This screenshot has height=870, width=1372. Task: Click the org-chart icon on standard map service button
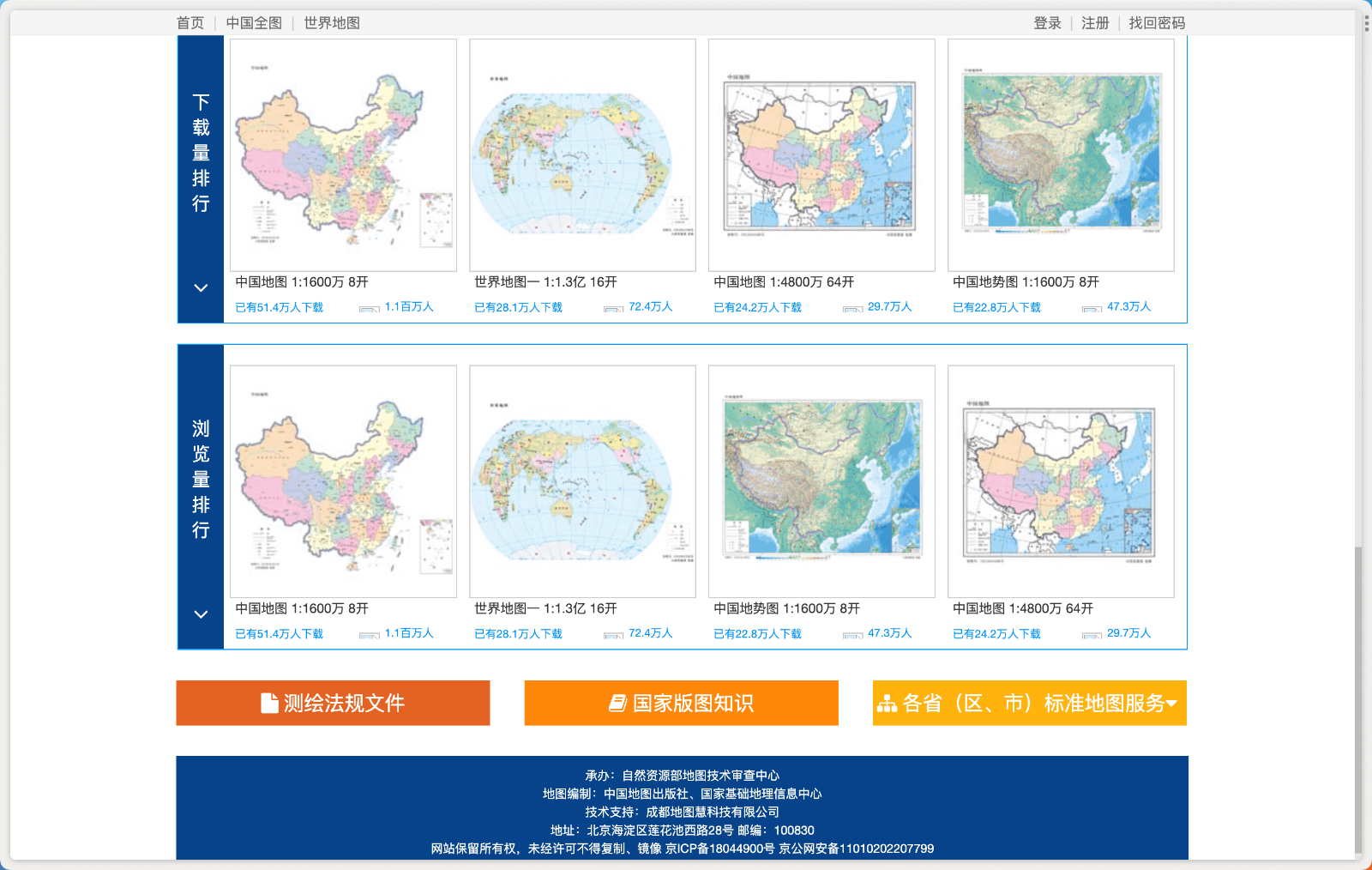point(886,704)
